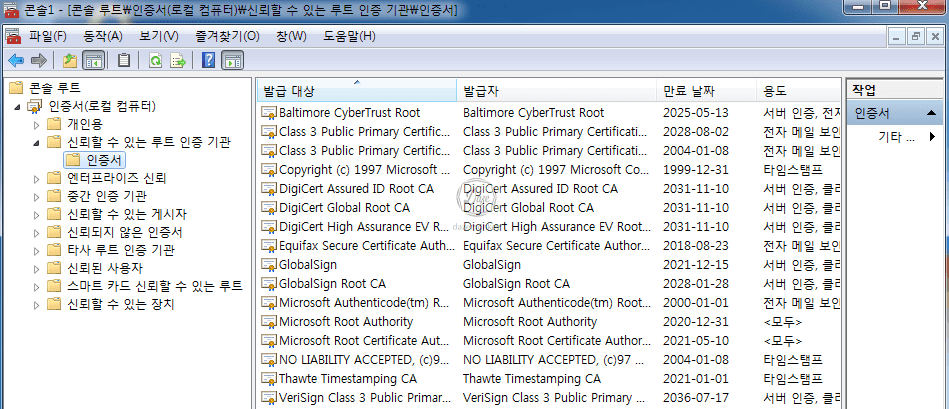Expand the 신뢰할 수 있는 게시자 arrow

36,214
